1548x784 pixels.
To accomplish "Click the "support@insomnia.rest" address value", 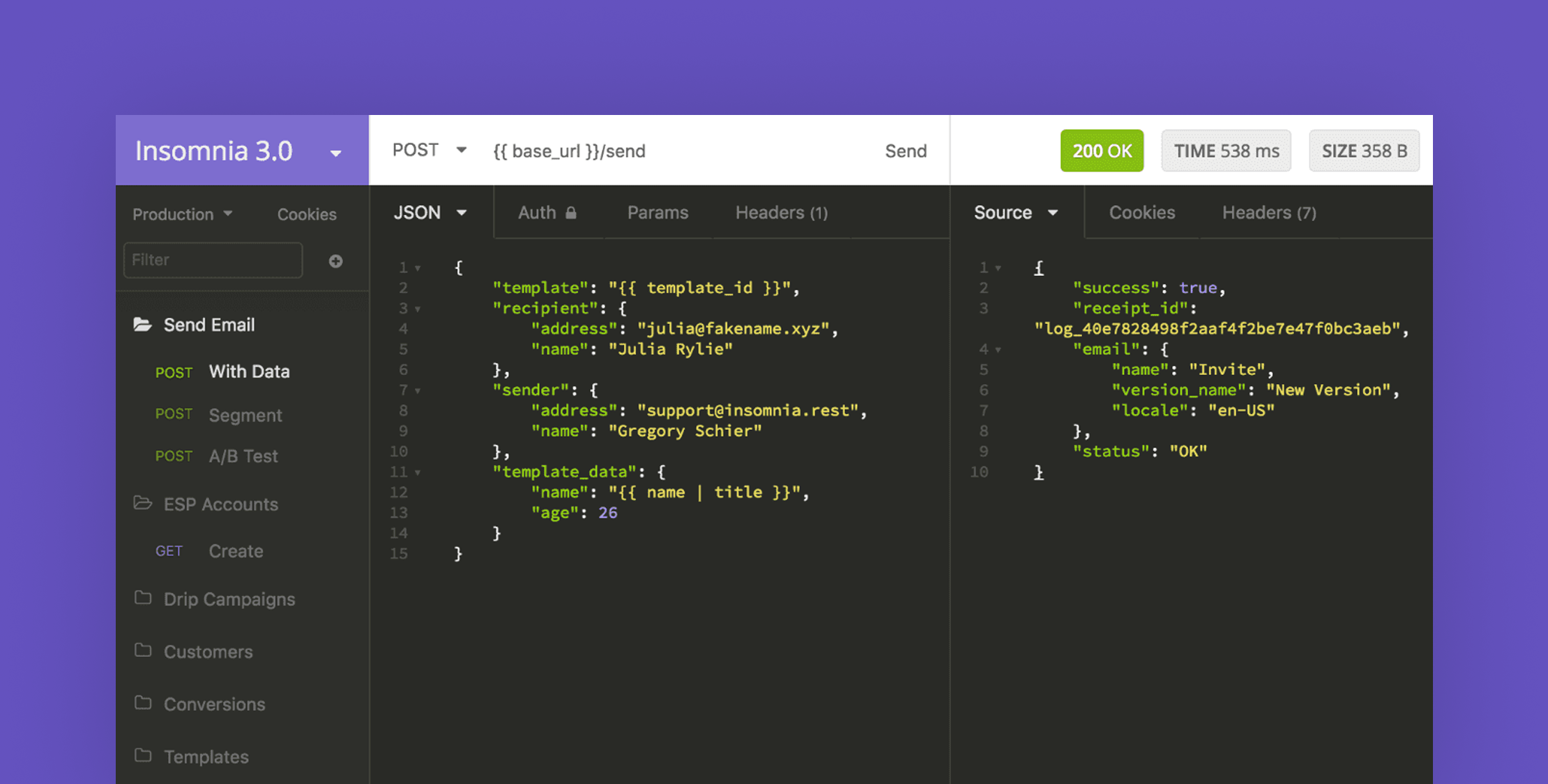I will click(x=748, y=410).
